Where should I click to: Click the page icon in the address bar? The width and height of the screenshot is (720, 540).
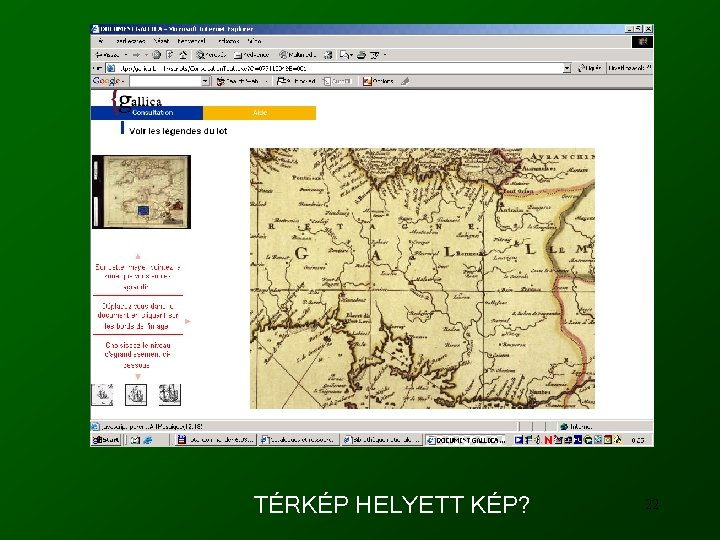[111, 68]
